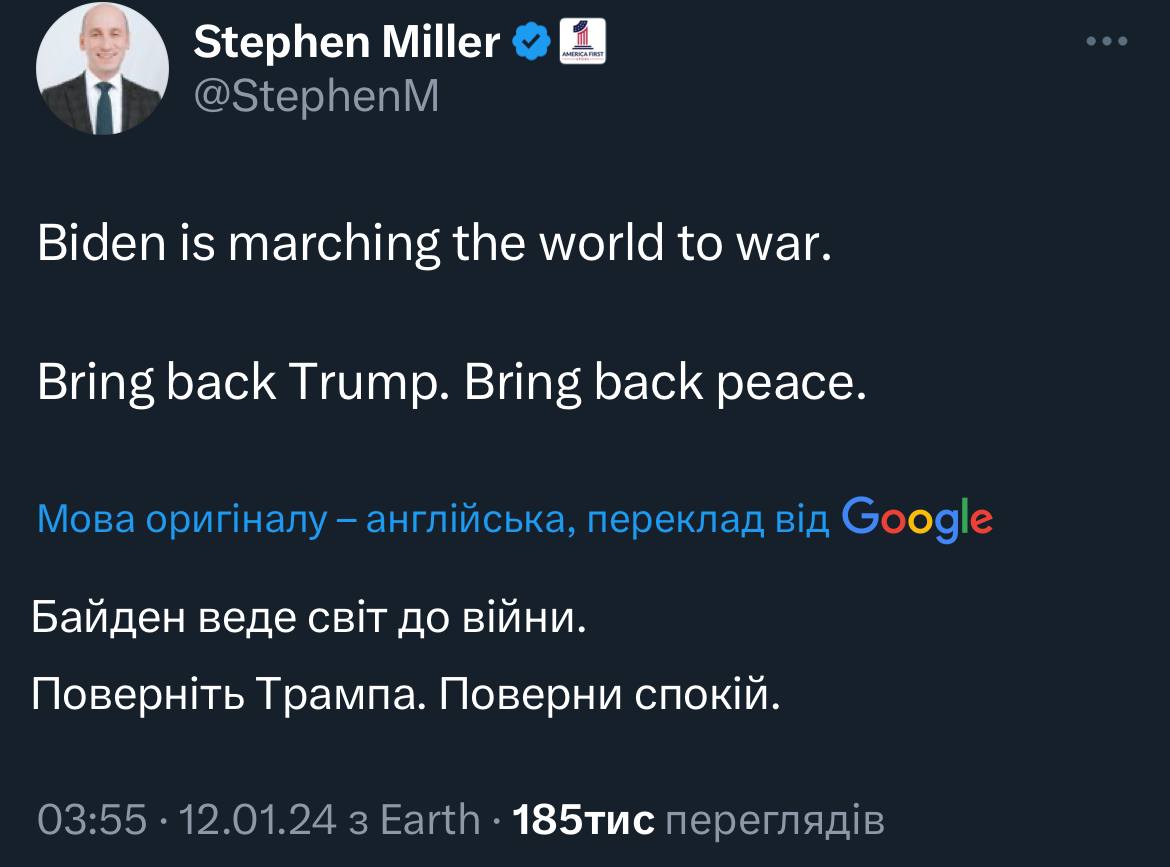The height and width of the screenshot is (867, 1170).
Task: Click the 185тис view count
Action: 583,820
